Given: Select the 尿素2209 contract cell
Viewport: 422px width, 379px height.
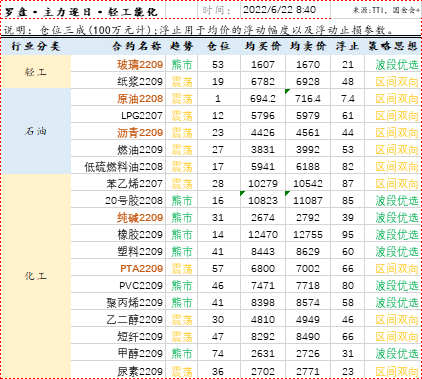Looking at the screenshot, I should tap(118, 370).
